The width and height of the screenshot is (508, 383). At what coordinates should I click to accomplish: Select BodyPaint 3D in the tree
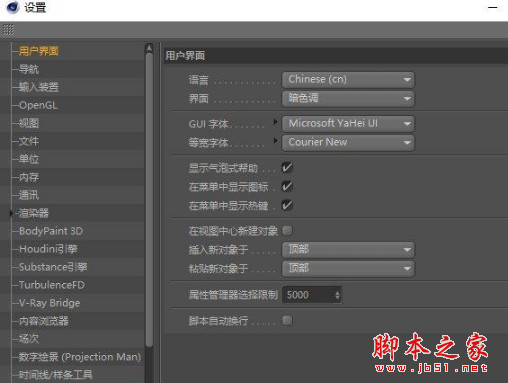click(51, 231)
